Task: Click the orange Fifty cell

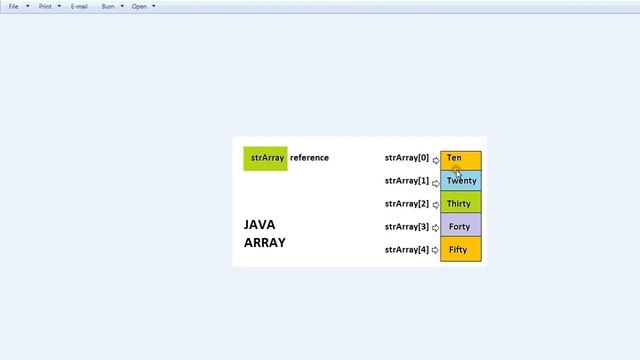Action: [461, 249]
